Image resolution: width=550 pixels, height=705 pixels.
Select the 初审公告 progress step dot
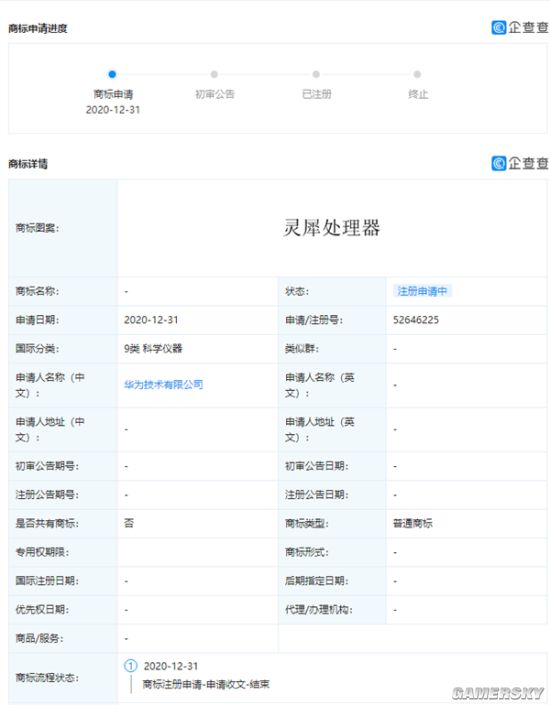click(214, 74)
